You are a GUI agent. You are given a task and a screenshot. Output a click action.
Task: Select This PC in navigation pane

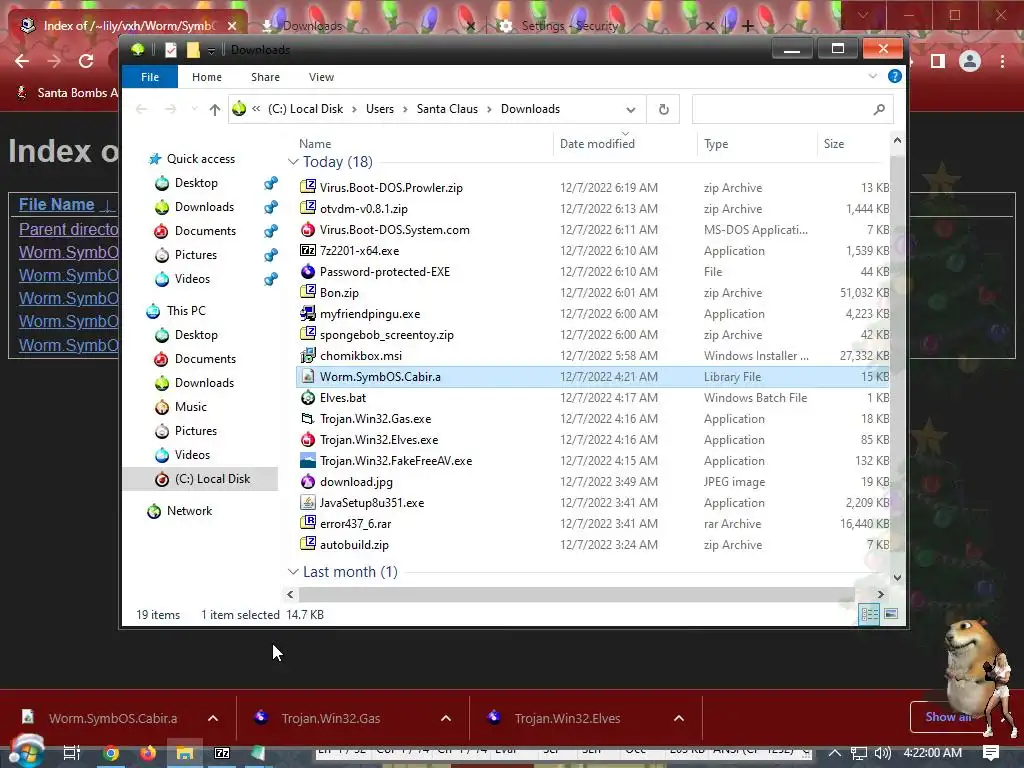pyautogui.click(x=185, y=311)
